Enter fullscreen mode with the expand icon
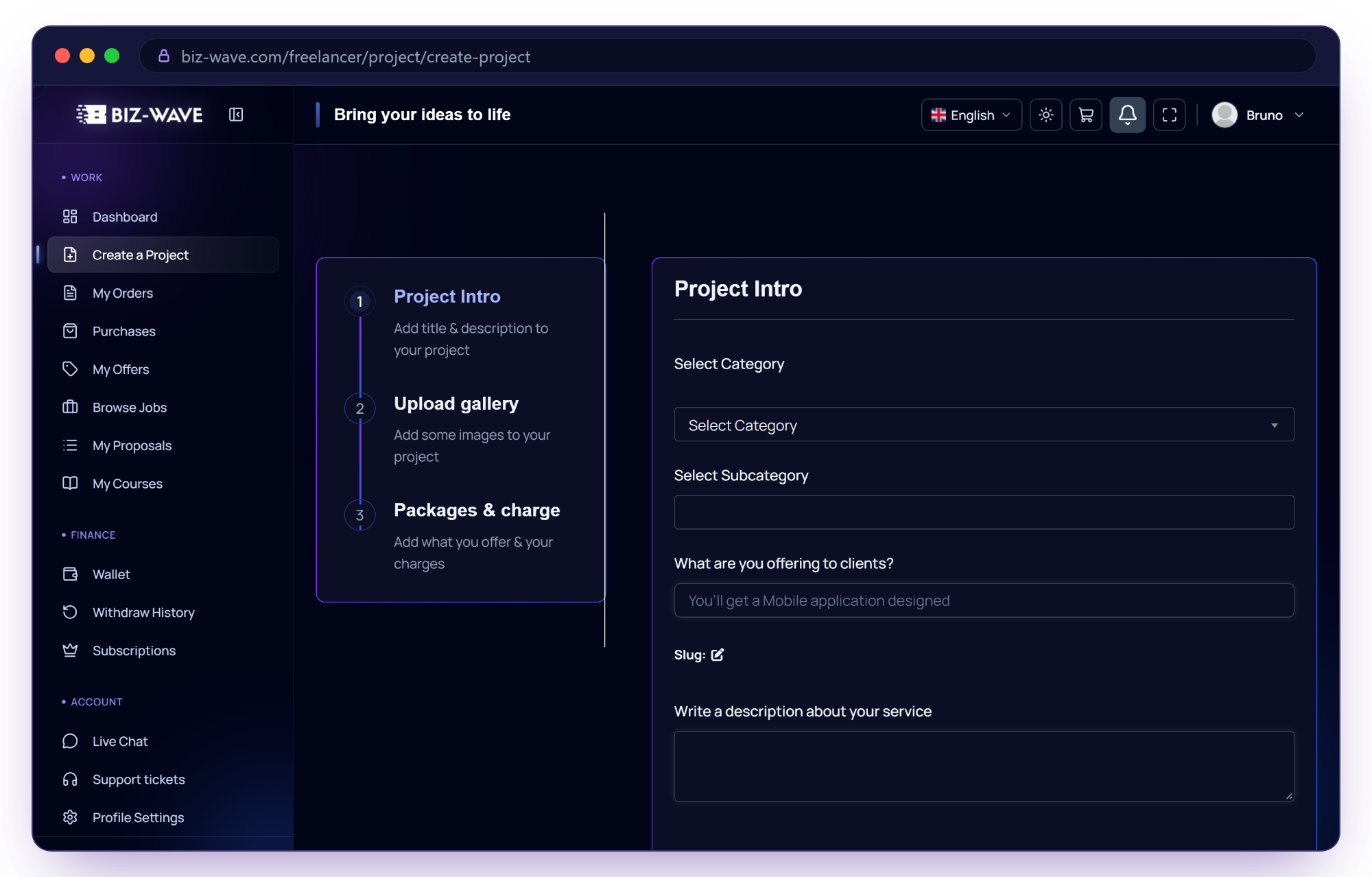1372x877 pixels. pos(1169,115)
